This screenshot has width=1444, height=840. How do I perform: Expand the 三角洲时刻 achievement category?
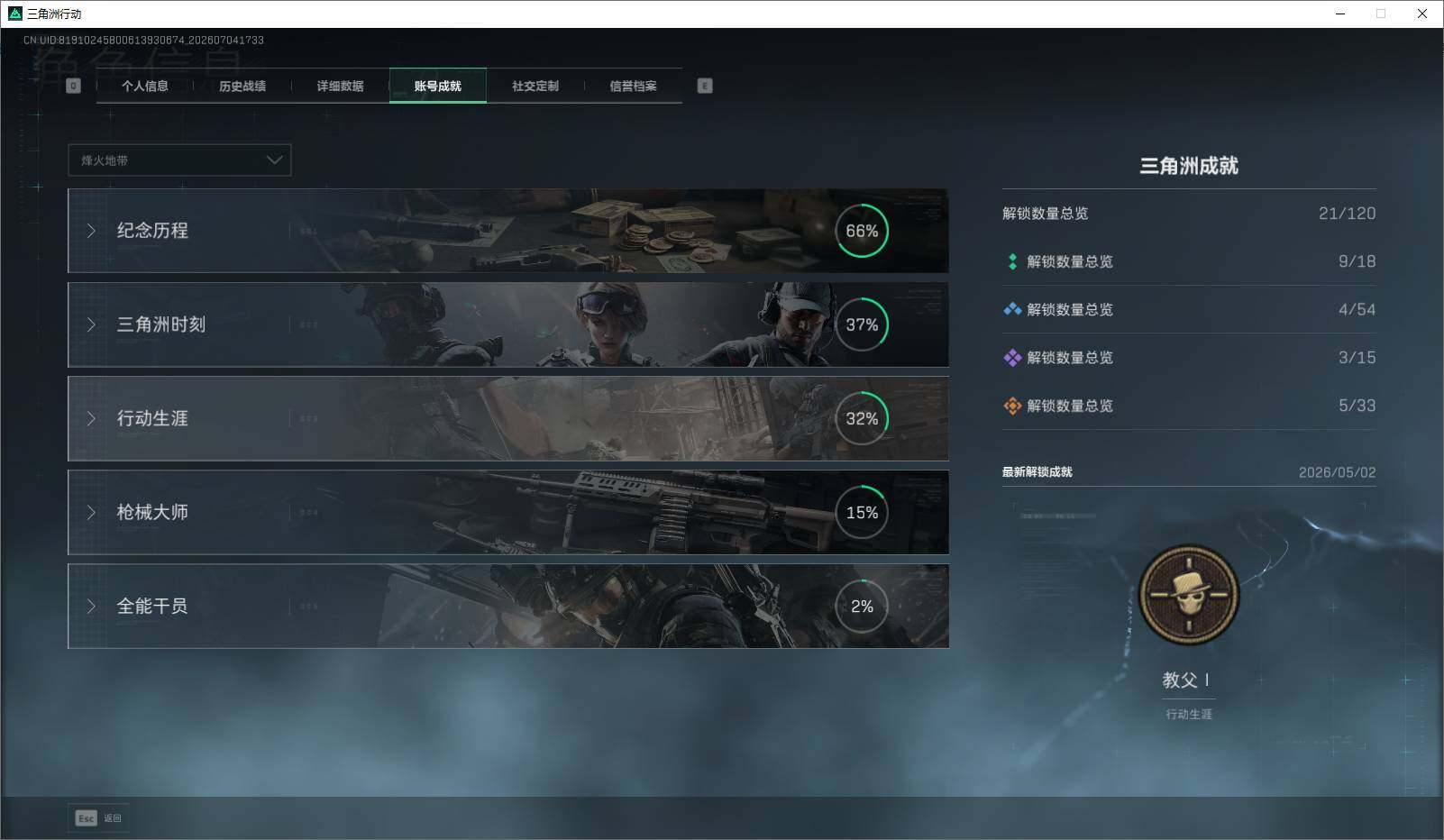click(508, 324)
